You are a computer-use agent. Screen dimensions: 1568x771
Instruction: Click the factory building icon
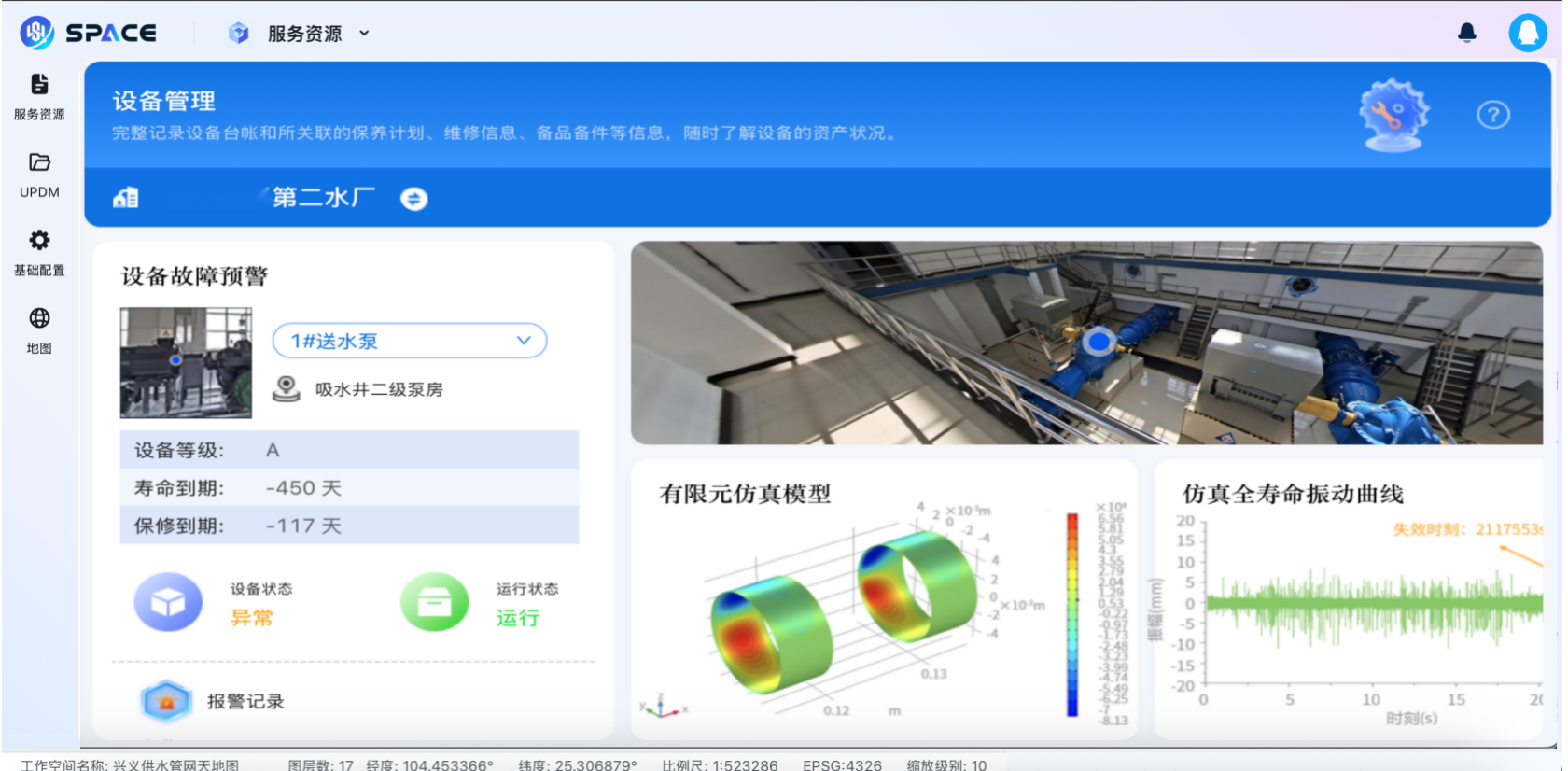[x=126, y=198]
